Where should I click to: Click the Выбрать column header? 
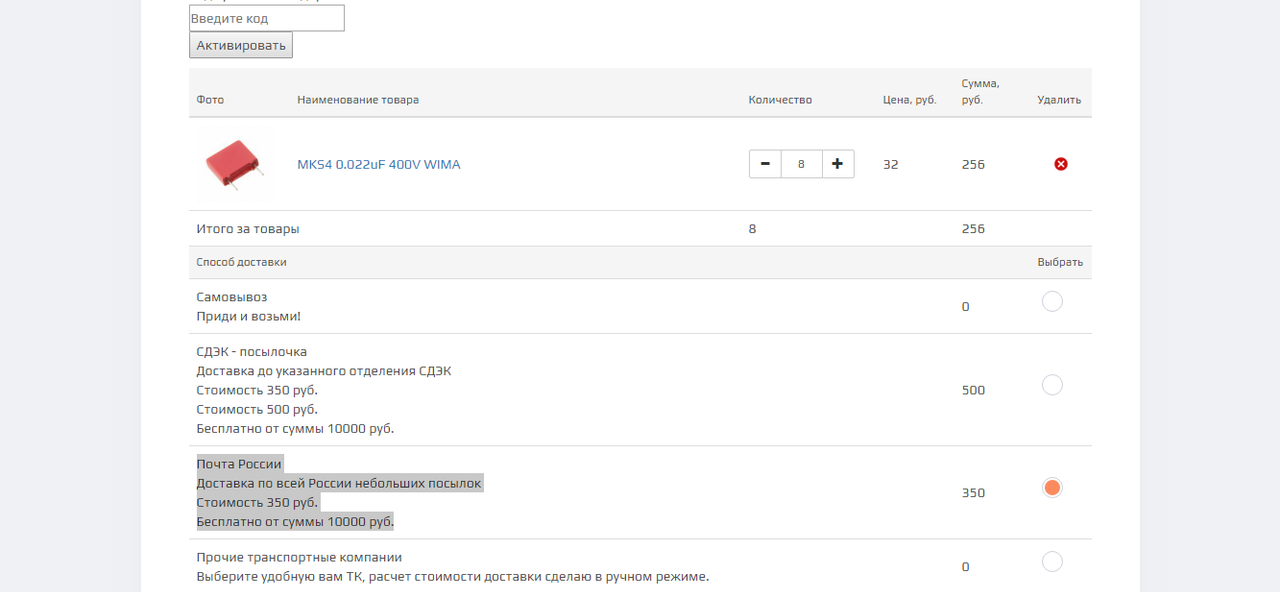coord(1060,262)
